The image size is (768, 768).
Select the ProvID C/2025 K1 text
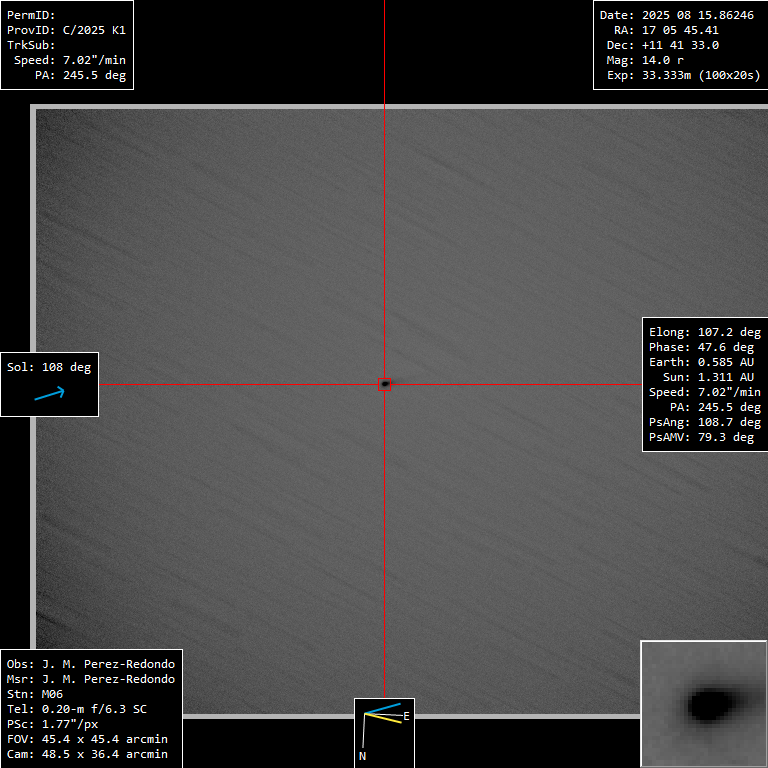click(x=66, y=30)
